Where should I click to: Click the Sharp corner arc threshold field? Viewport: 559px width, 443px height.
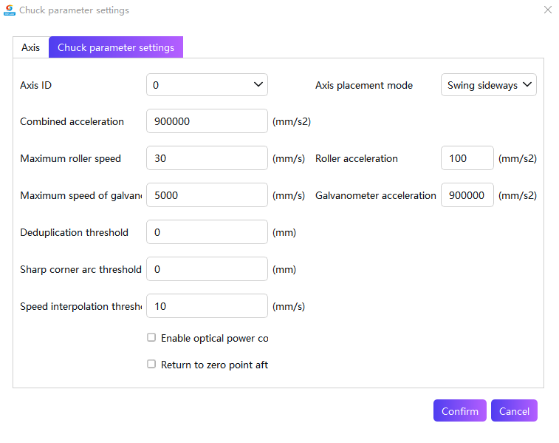(x=207, y=269)
